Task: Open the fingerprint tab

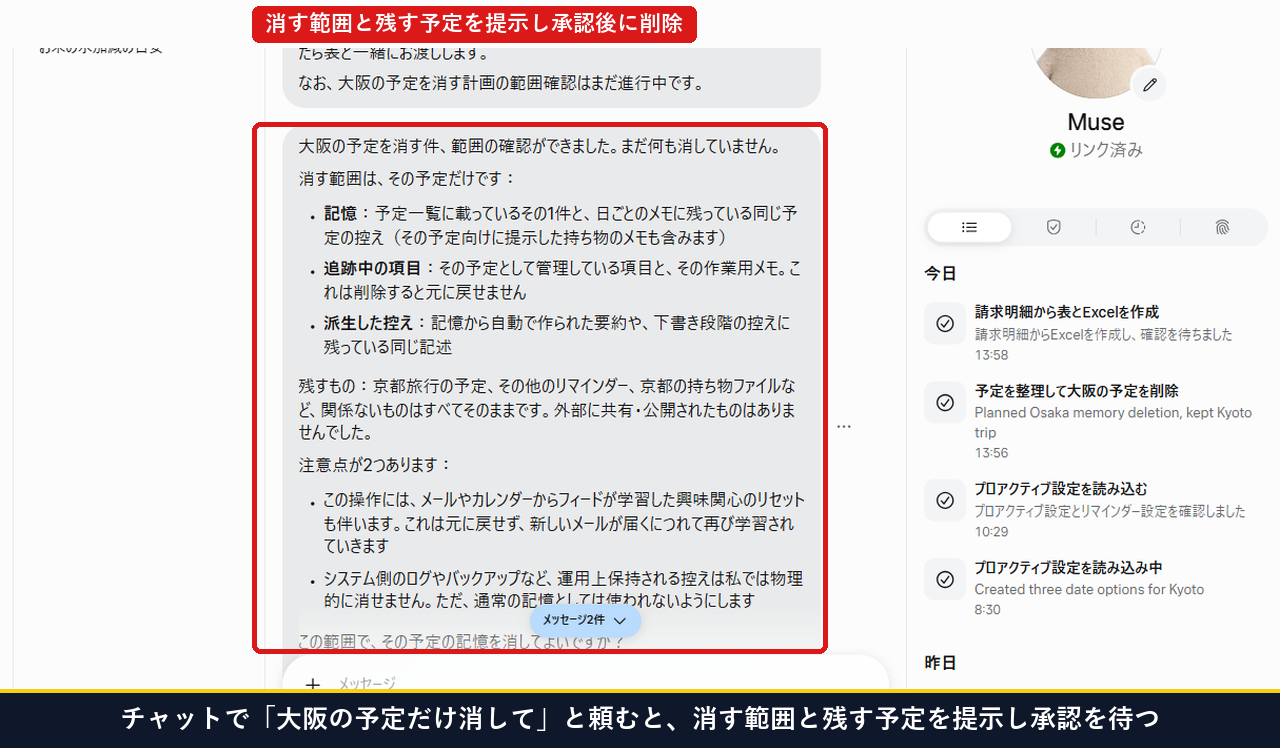Action: pos(1222,228)
